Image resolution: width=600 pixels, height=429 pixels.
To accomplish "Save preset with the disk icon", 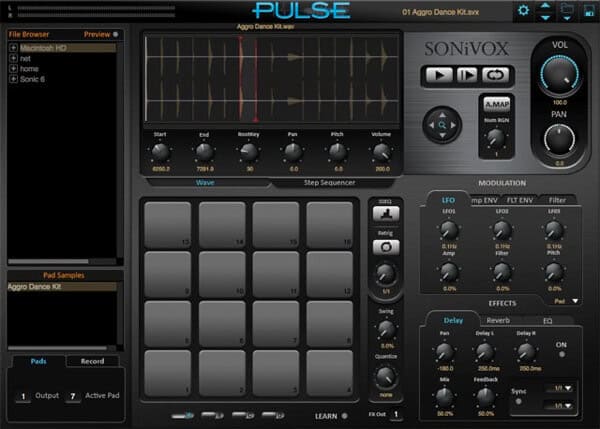I will (x=590, y=11).
